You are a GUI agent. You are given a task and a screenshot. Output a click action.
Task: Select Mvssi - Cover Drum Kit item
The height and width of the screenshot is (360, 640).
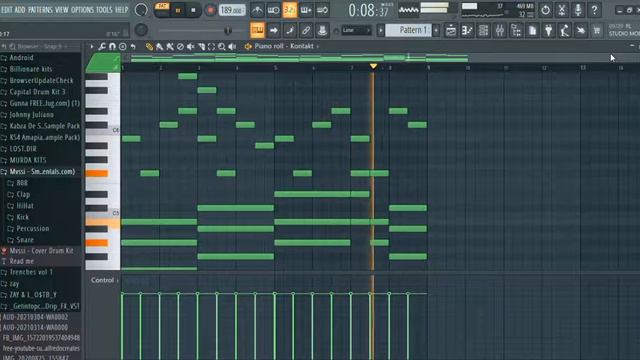(42, 251)
